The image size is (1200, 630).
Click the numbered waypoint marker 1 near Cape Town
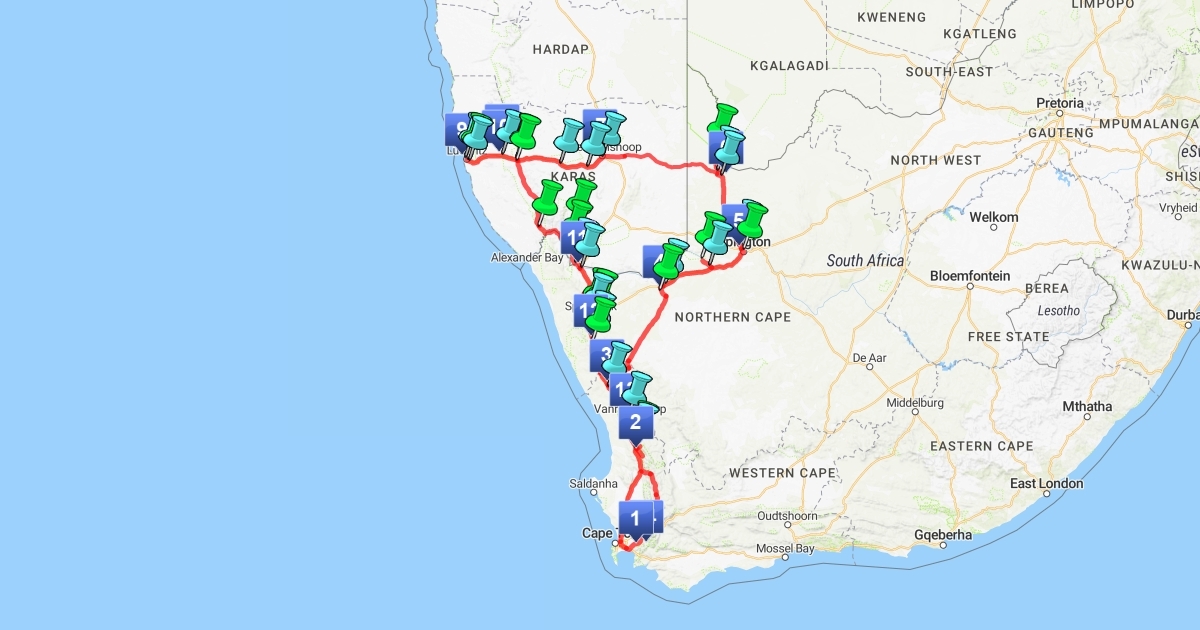click(633, 518)
